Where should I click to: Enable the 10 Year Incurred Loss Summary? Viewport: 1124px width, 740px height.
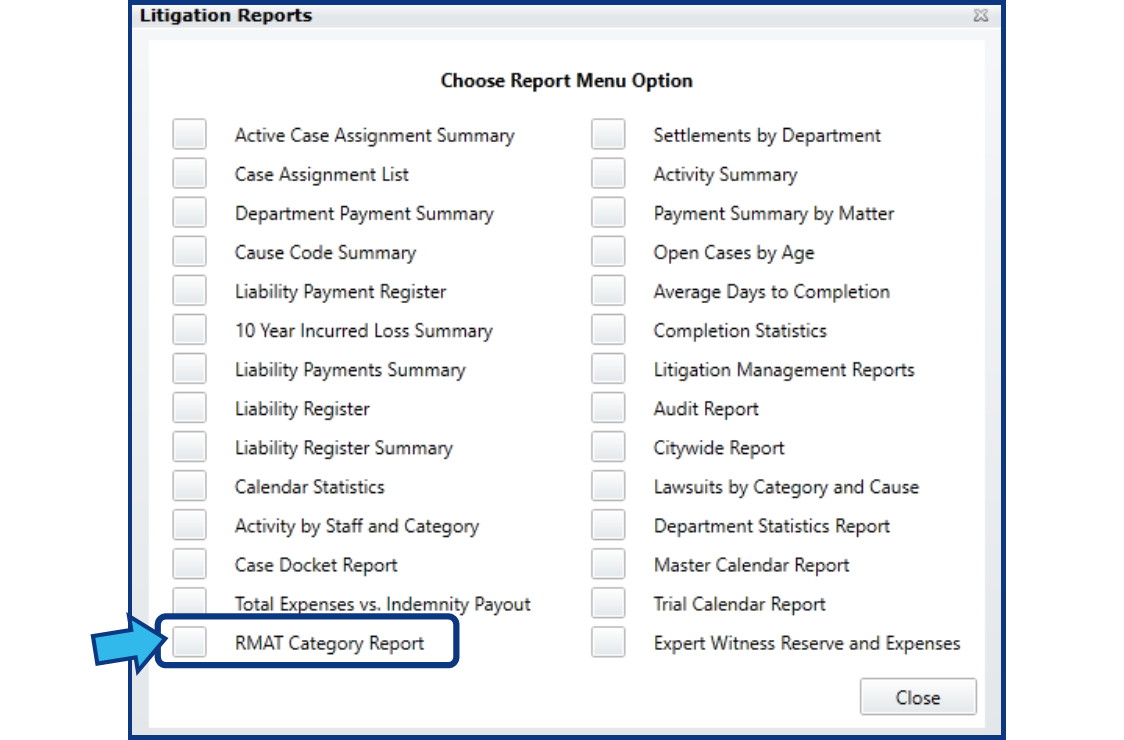click(189, 328)
